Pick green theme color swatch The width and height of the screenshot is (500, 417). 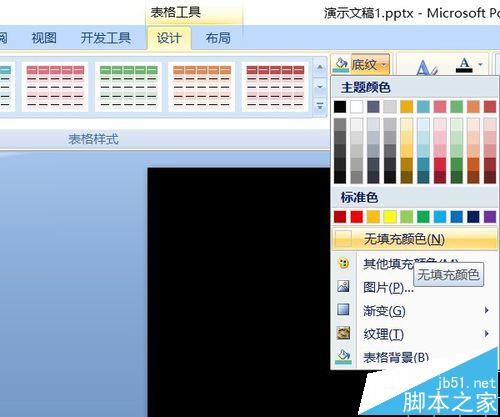457,107
